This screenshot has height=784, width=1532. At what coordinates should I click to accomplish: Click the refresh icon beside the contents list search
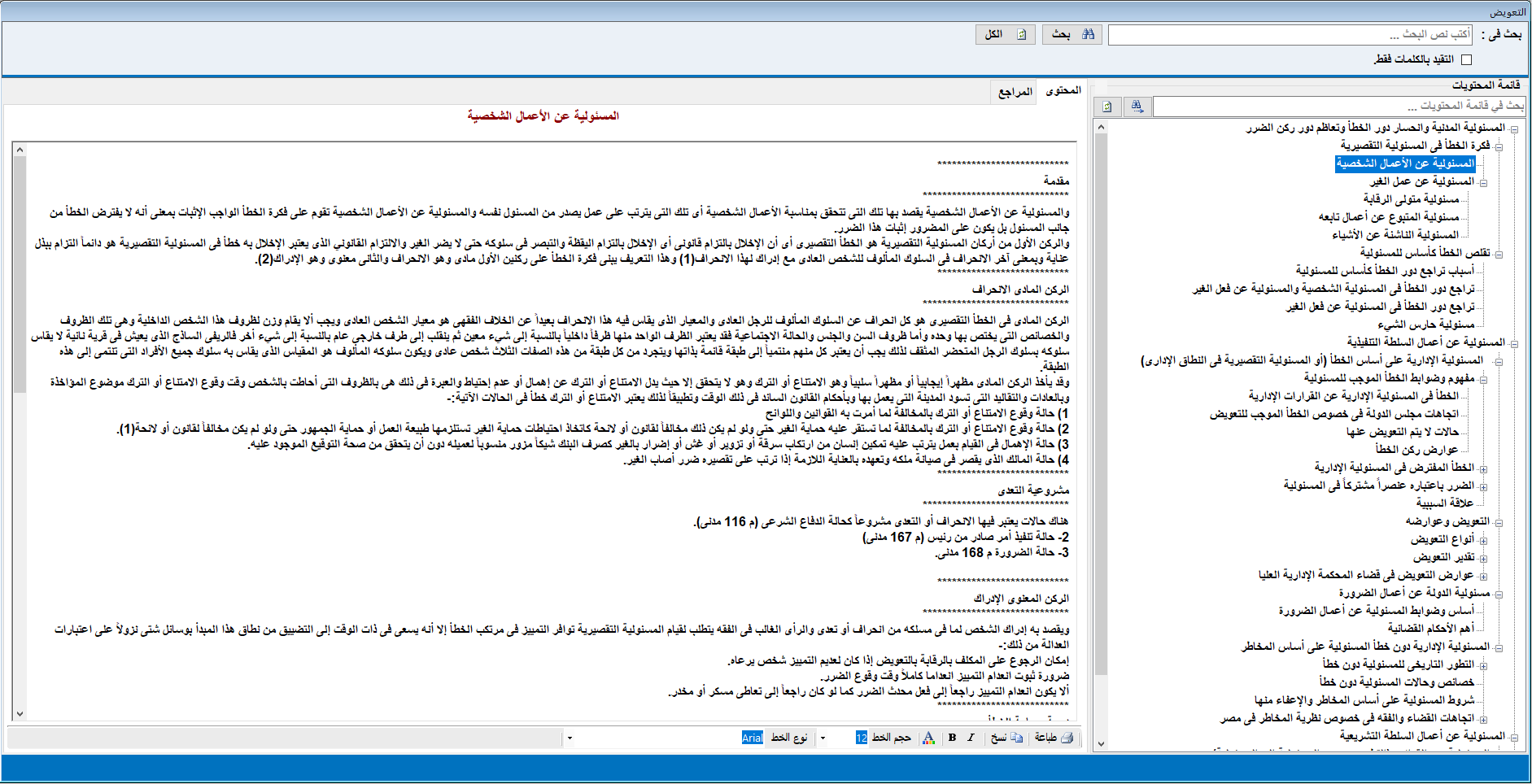point(1107,106)
